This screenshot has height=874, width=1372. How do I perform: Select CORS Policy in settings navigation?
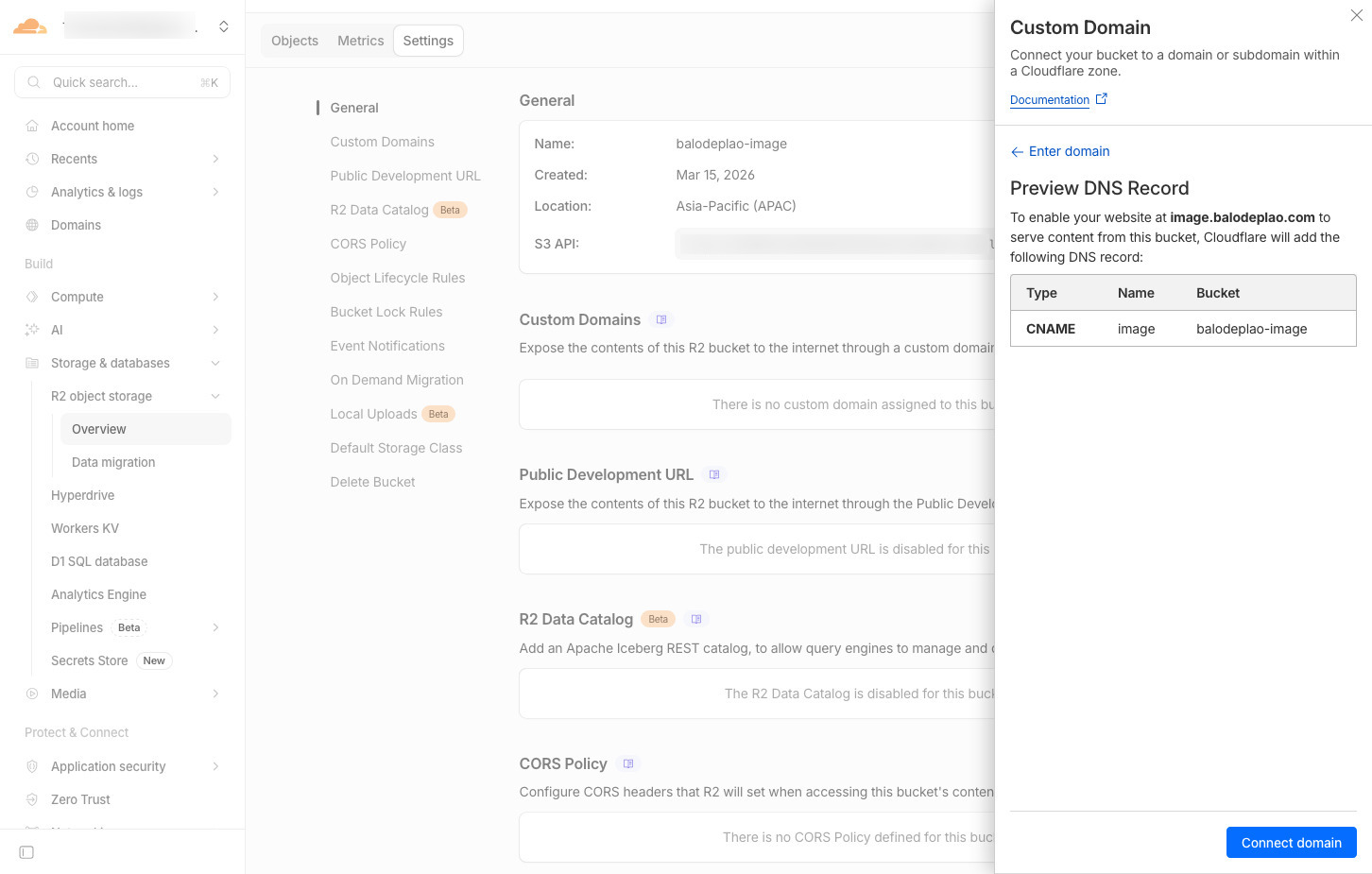coord(368,244)
